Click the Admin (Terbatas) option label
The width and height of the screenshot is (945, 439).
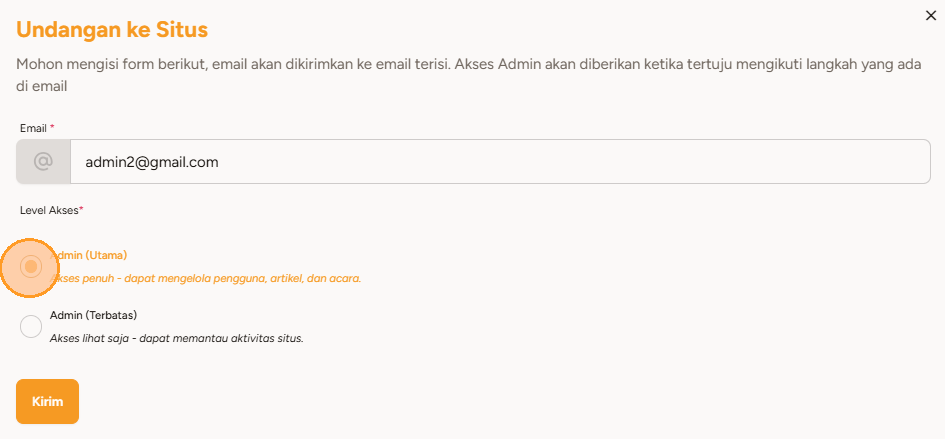tap(93, 315)
